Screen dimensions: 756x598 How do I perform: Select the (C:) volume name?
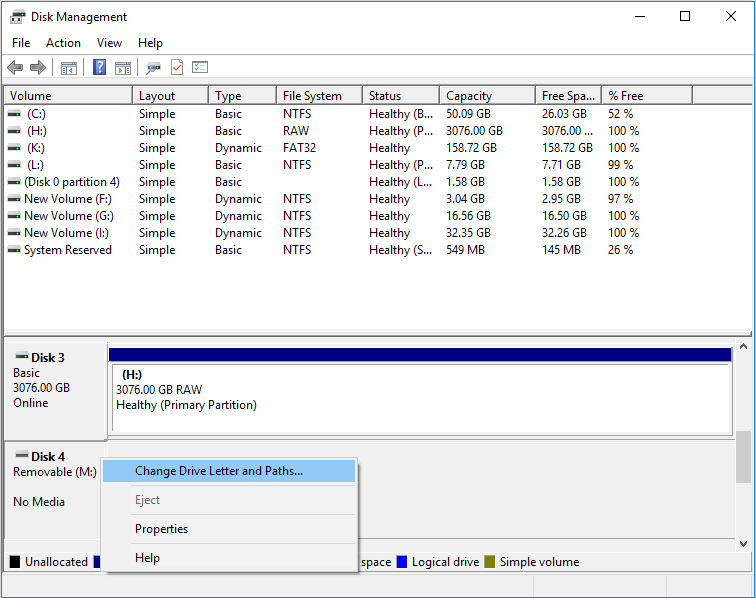[x=36, y=114]
